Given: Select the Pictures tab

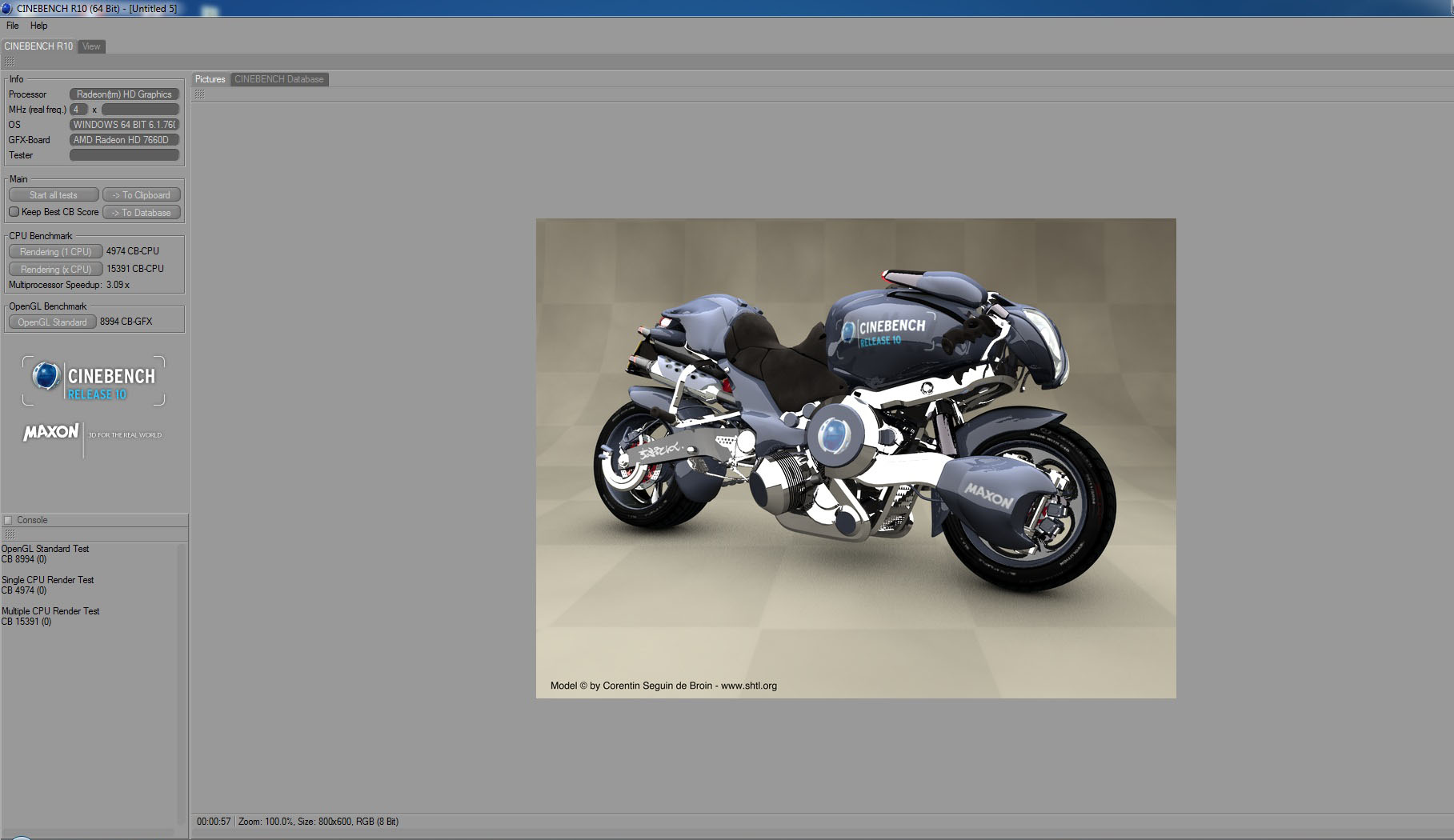Looking at the screenshot, I should click(210, 79).
